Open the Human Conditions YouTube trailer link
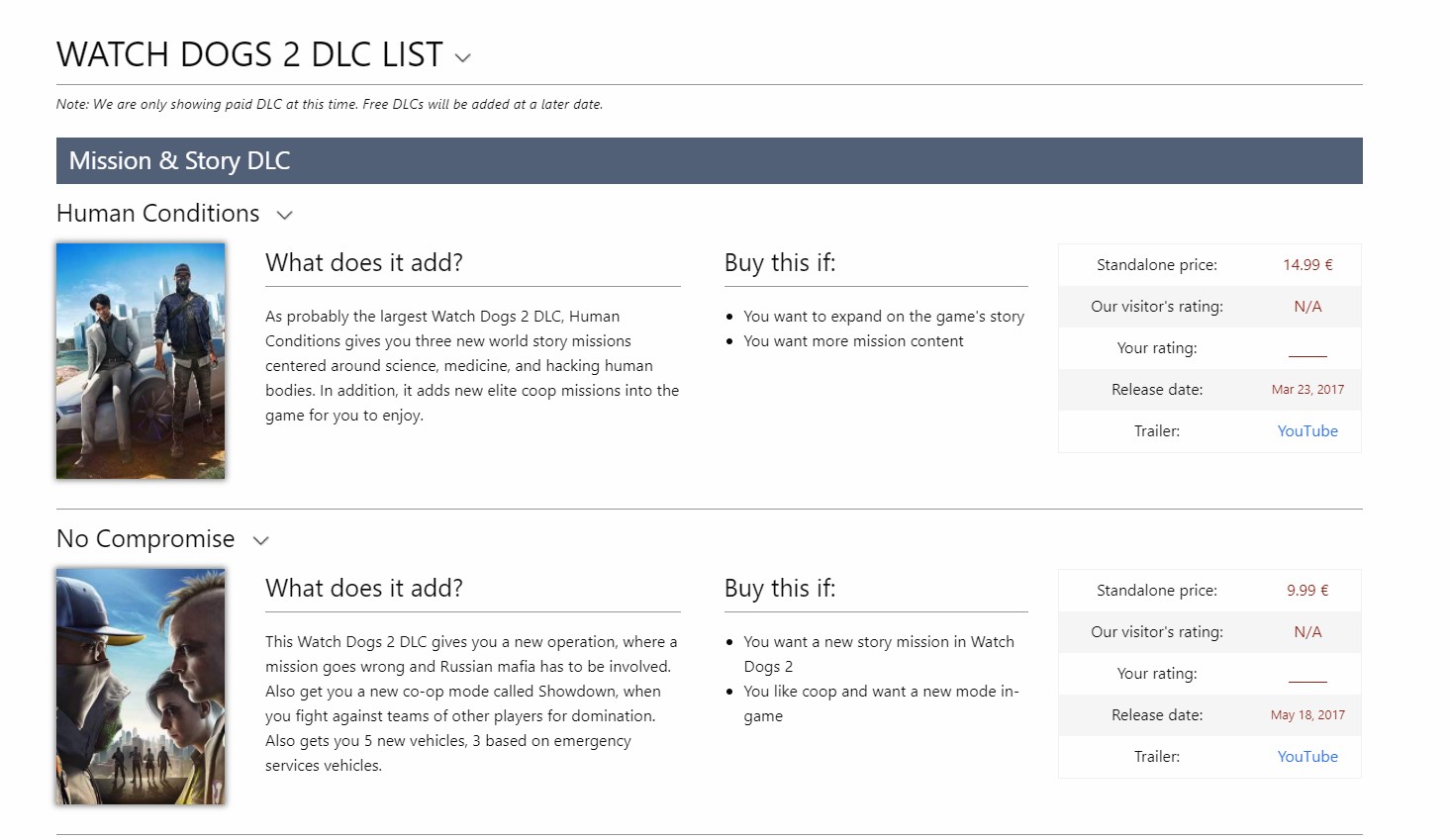1449x840 pixels. coord(1307,431)
